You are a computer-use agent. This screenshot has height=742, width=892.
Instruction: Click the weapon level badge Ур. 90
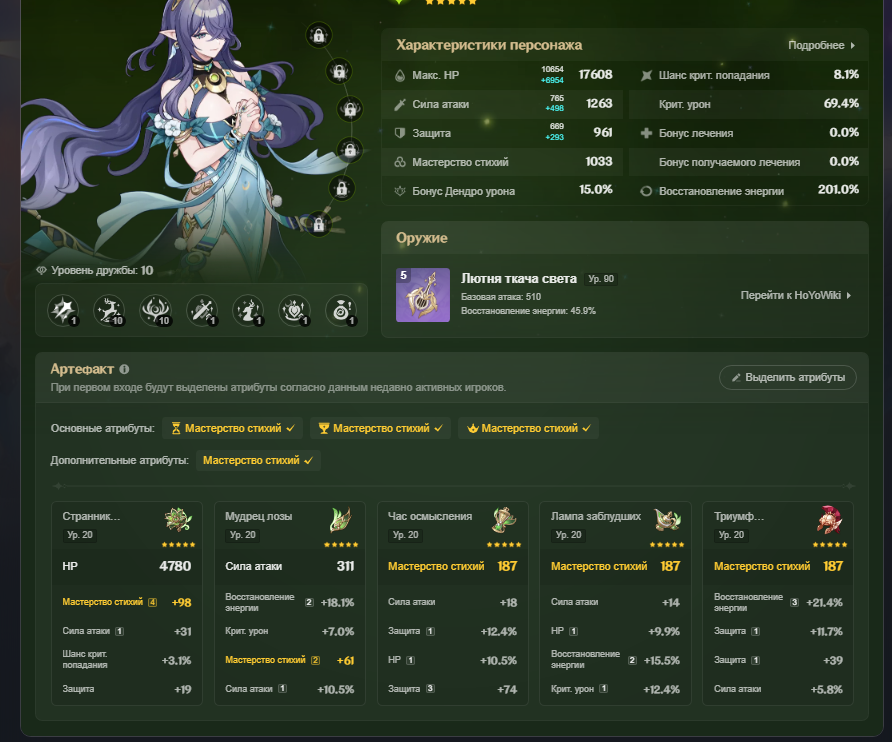[601, 279]
